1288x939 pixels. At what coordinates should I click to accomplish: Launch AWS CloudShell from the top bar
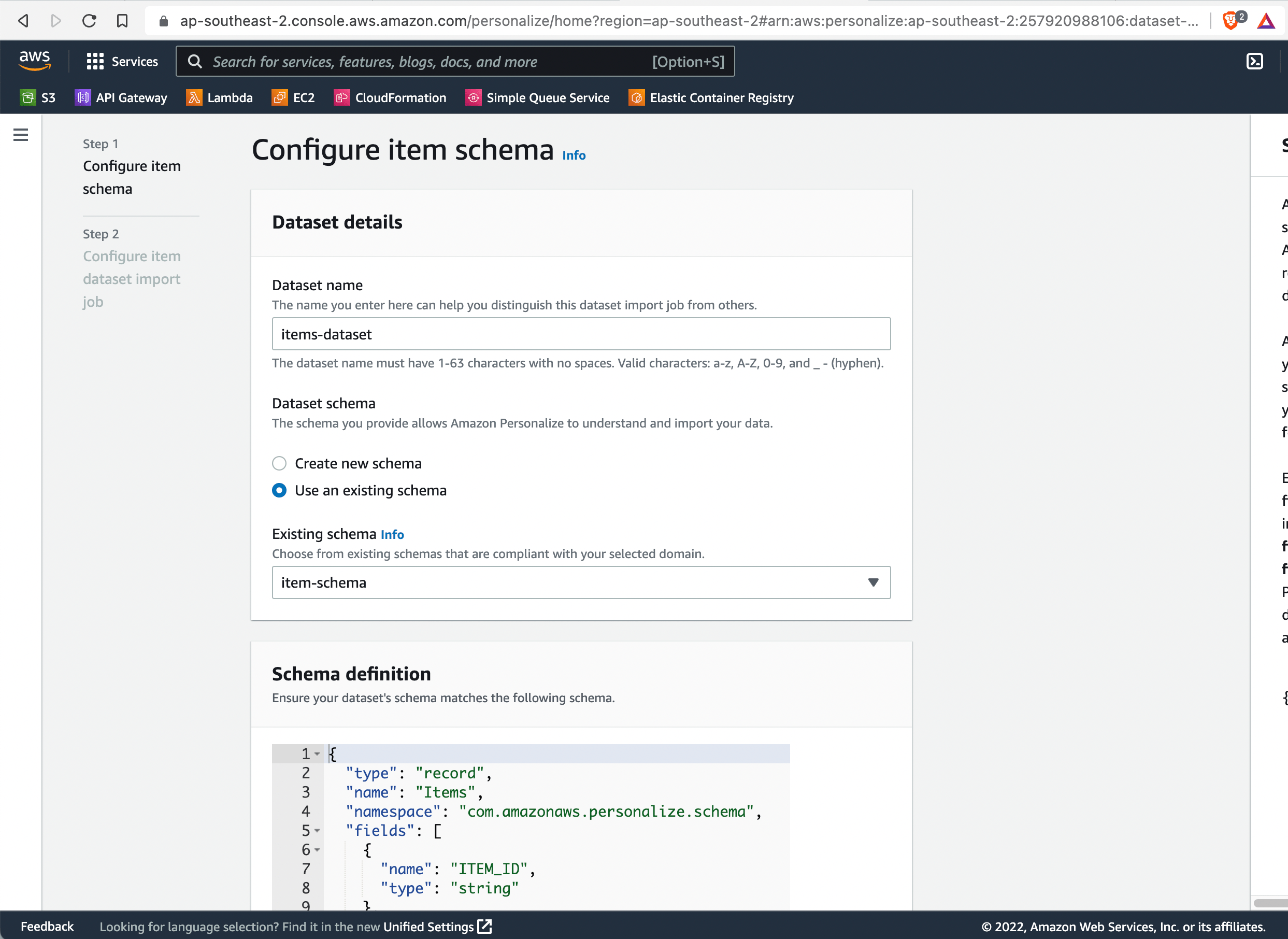pos(1254,61)
